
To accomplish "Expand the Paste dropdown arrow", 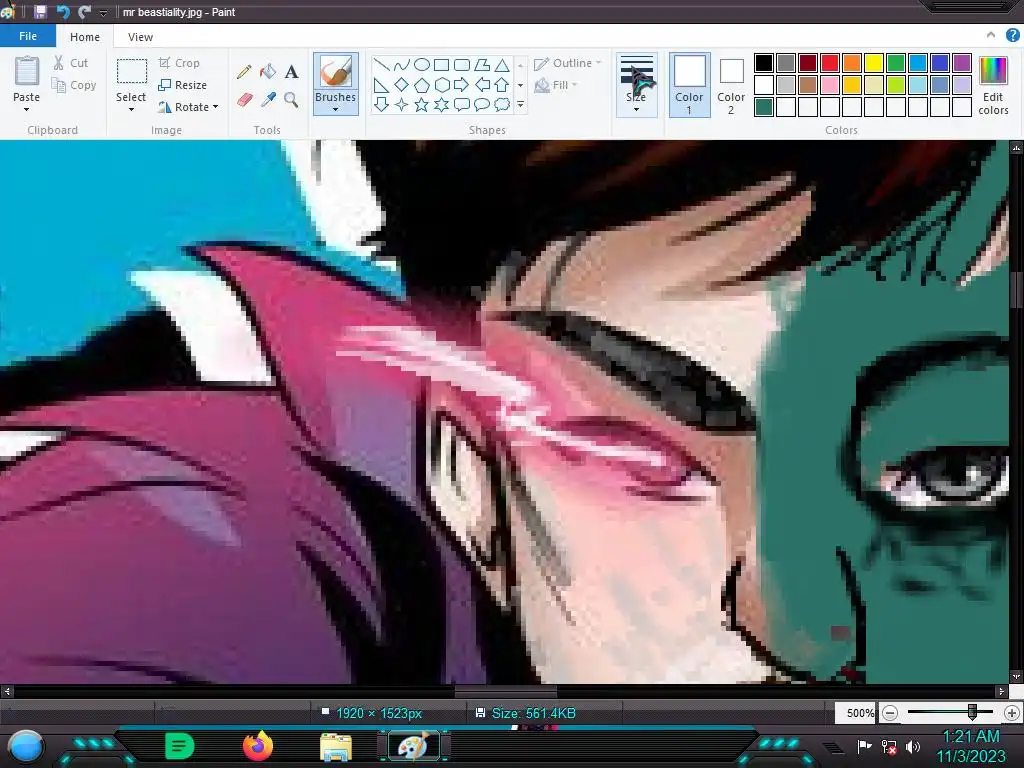I will tap(27, 110).
